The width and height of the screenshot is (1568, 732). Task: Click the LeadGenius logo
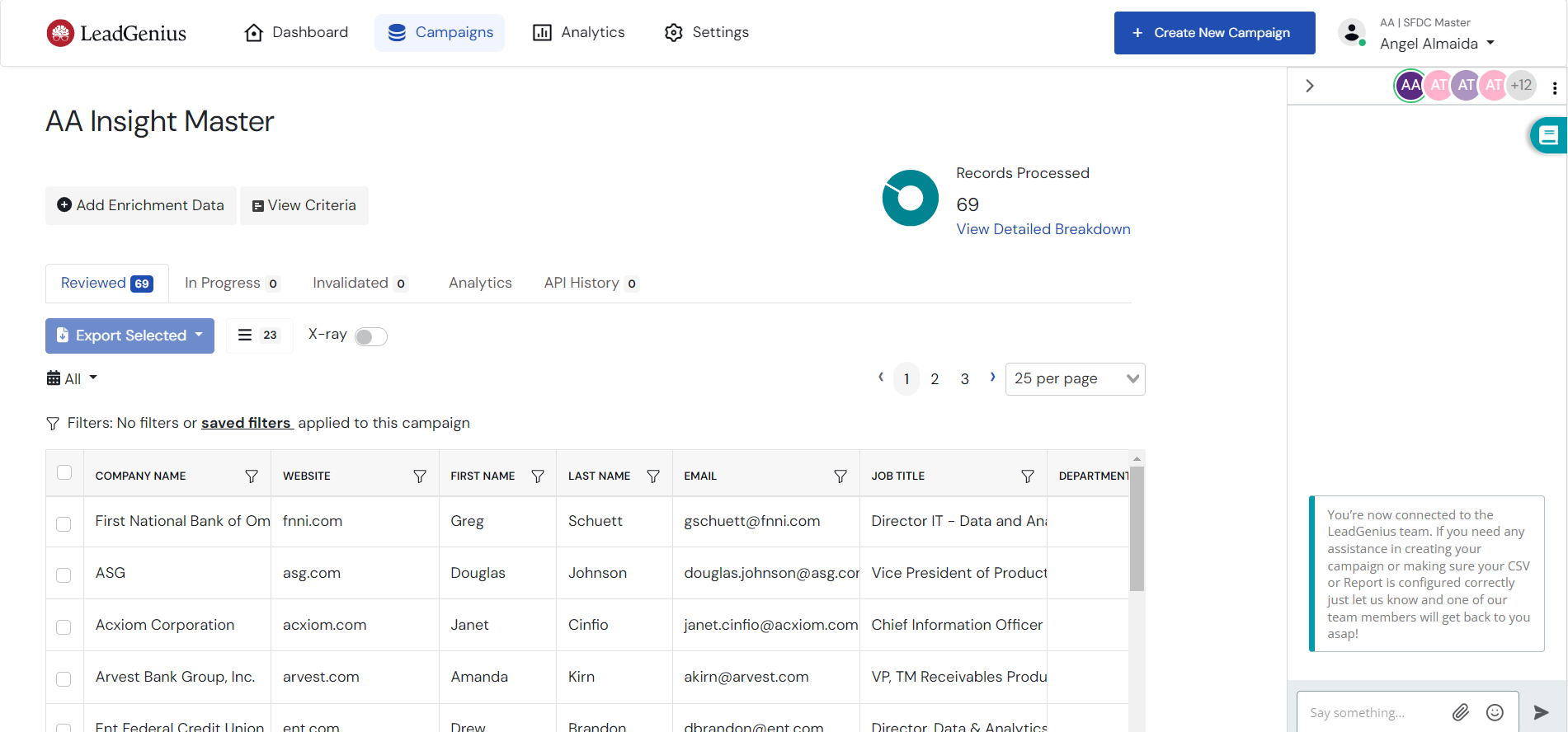click(116, 33)
